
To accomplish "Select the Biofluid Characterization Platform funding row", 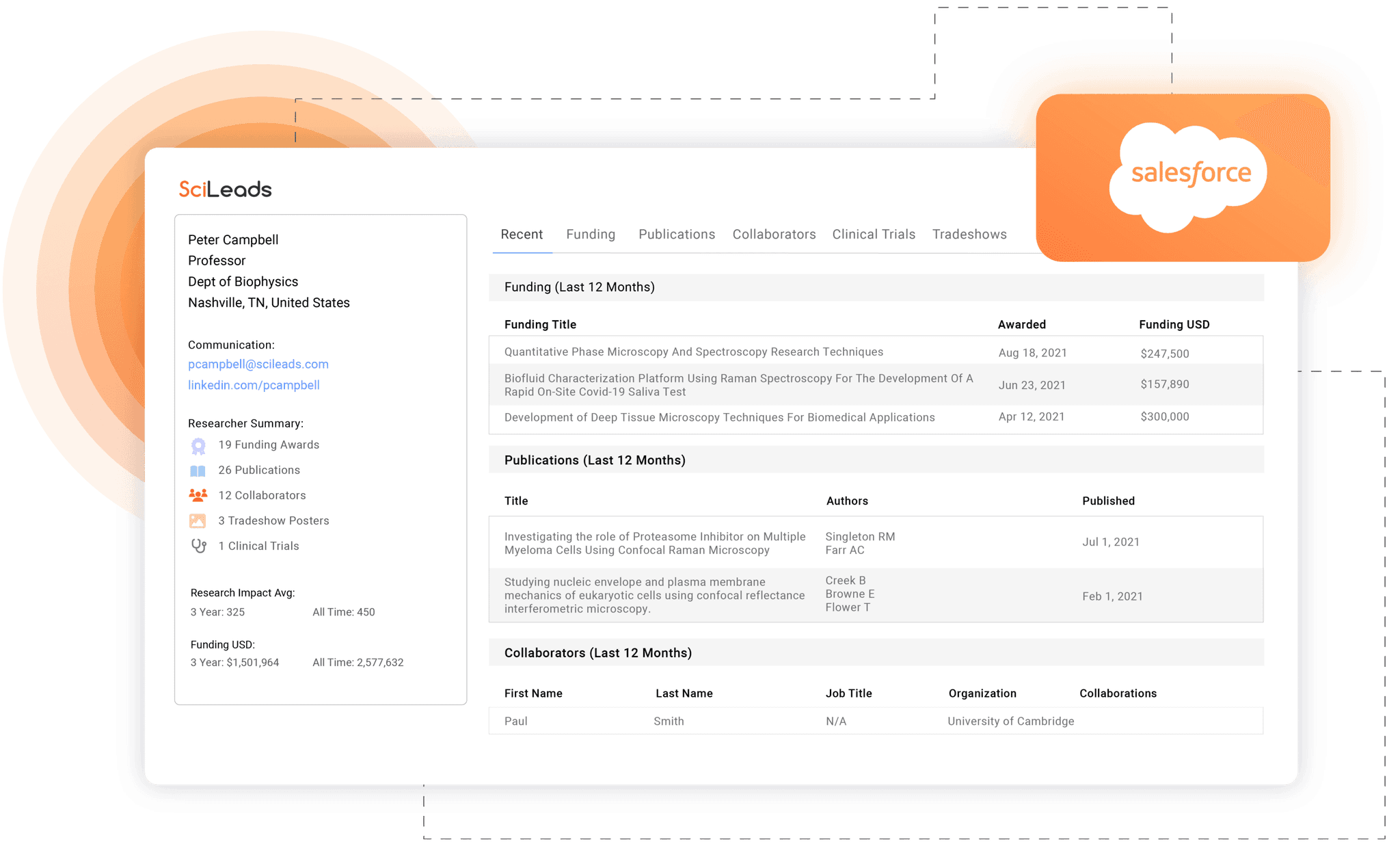I will click(x=876, y=385).
